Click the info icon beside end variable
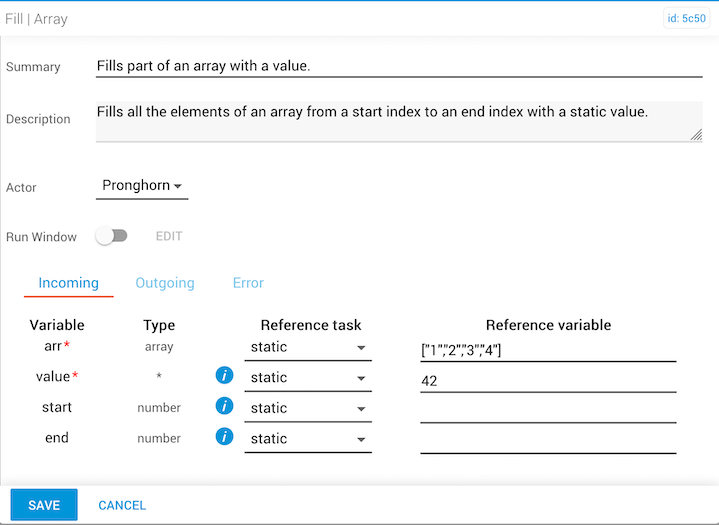Image resolution: width=719 pixels, height=525 pixels. click(x=224, y=437)
